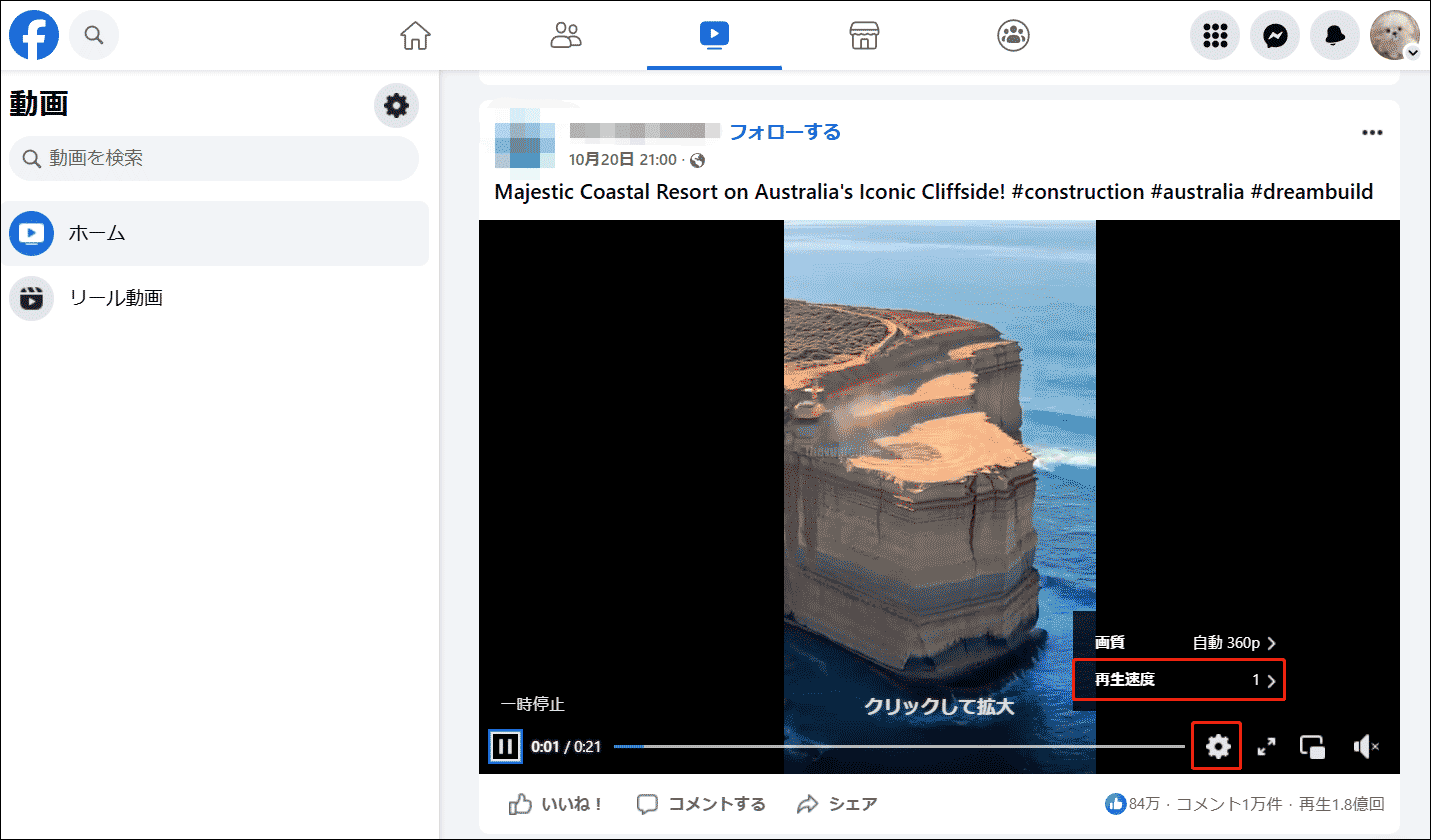Share the video with シェア

[x=836, y=803]
